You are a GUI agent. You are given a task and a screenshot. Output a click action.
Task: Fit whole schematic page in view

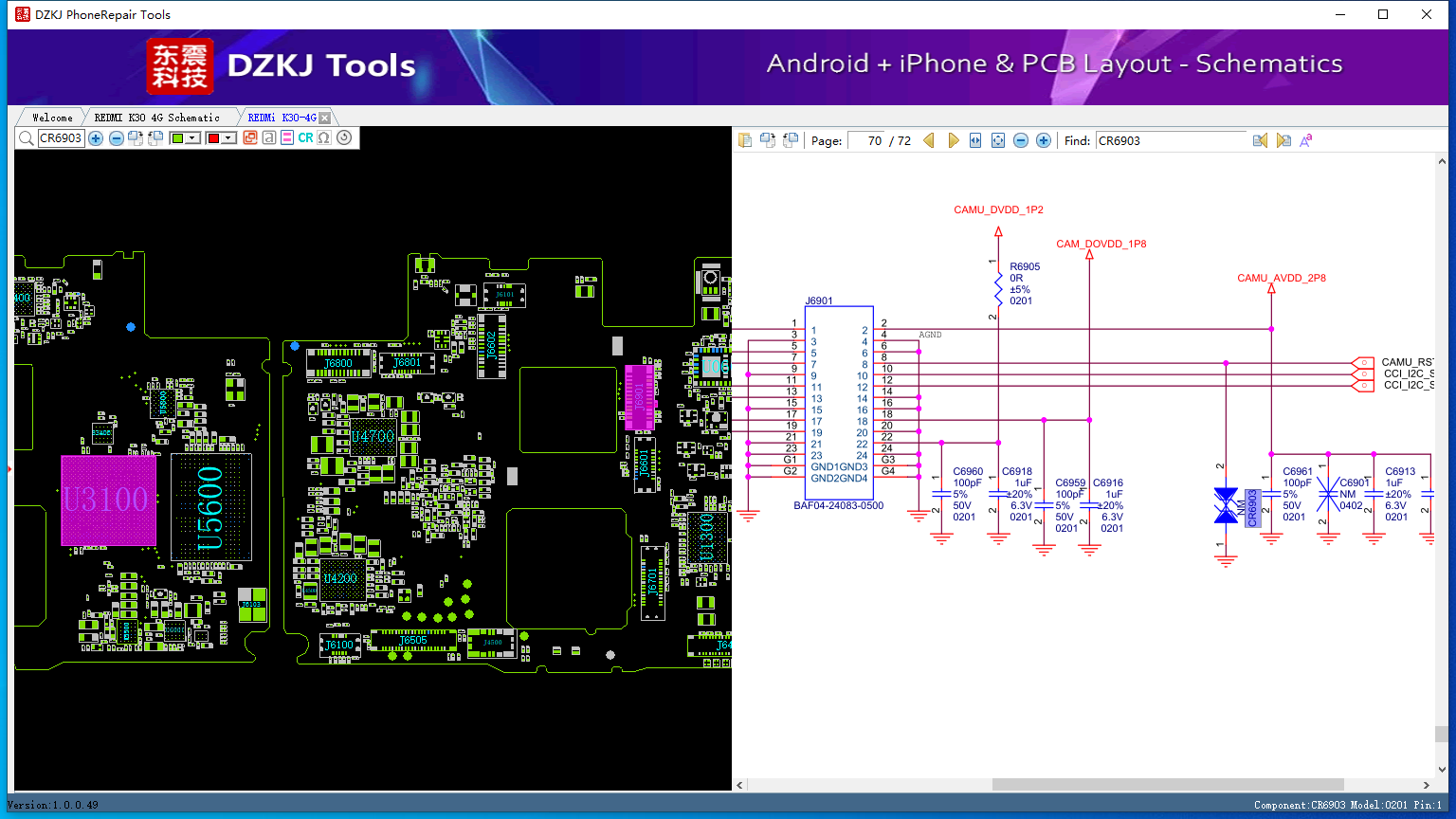click(x=998, y=140)
